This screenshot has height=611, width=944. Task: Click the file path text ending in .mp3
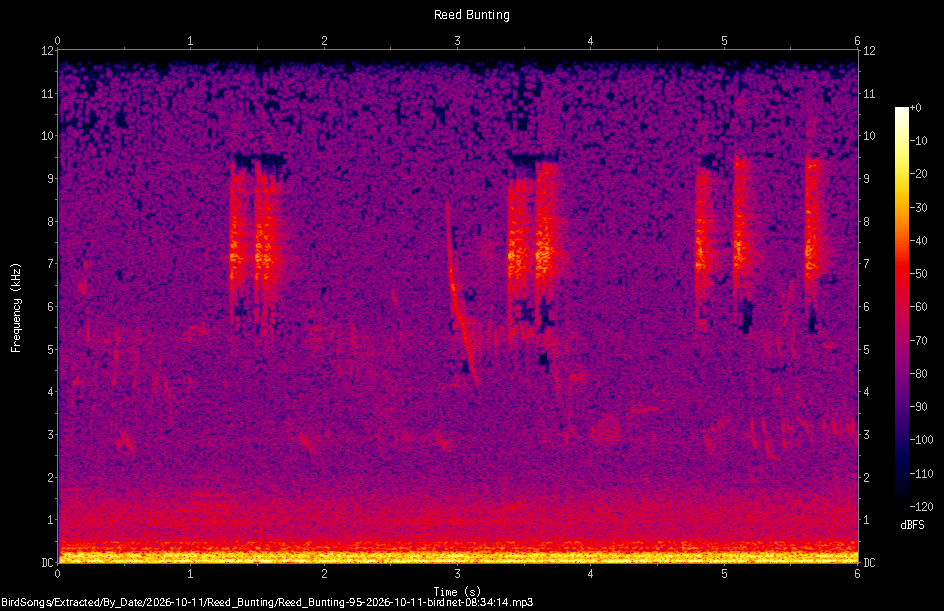[x=267, y=602]
